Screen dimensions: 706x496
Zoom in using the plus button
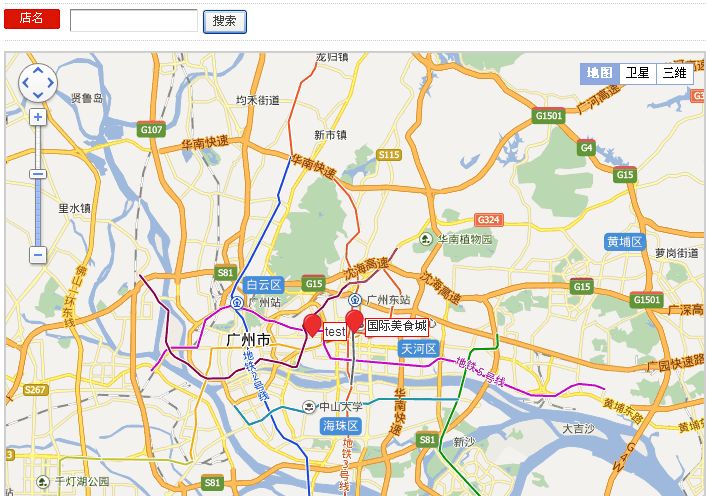[x=38, y=117]
